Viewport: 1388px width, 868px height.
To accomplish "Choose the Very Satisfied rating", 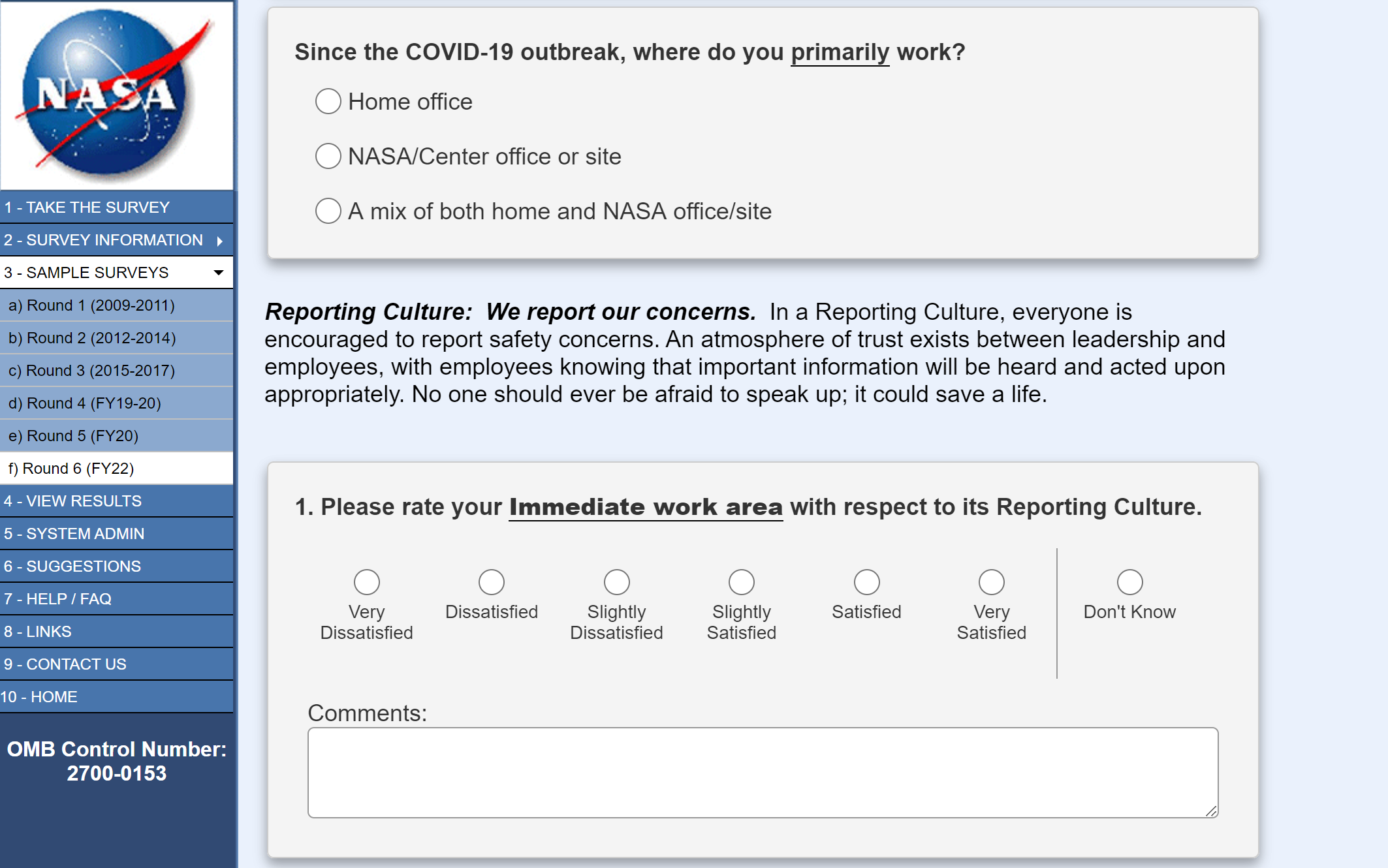I will pos(991,582).
